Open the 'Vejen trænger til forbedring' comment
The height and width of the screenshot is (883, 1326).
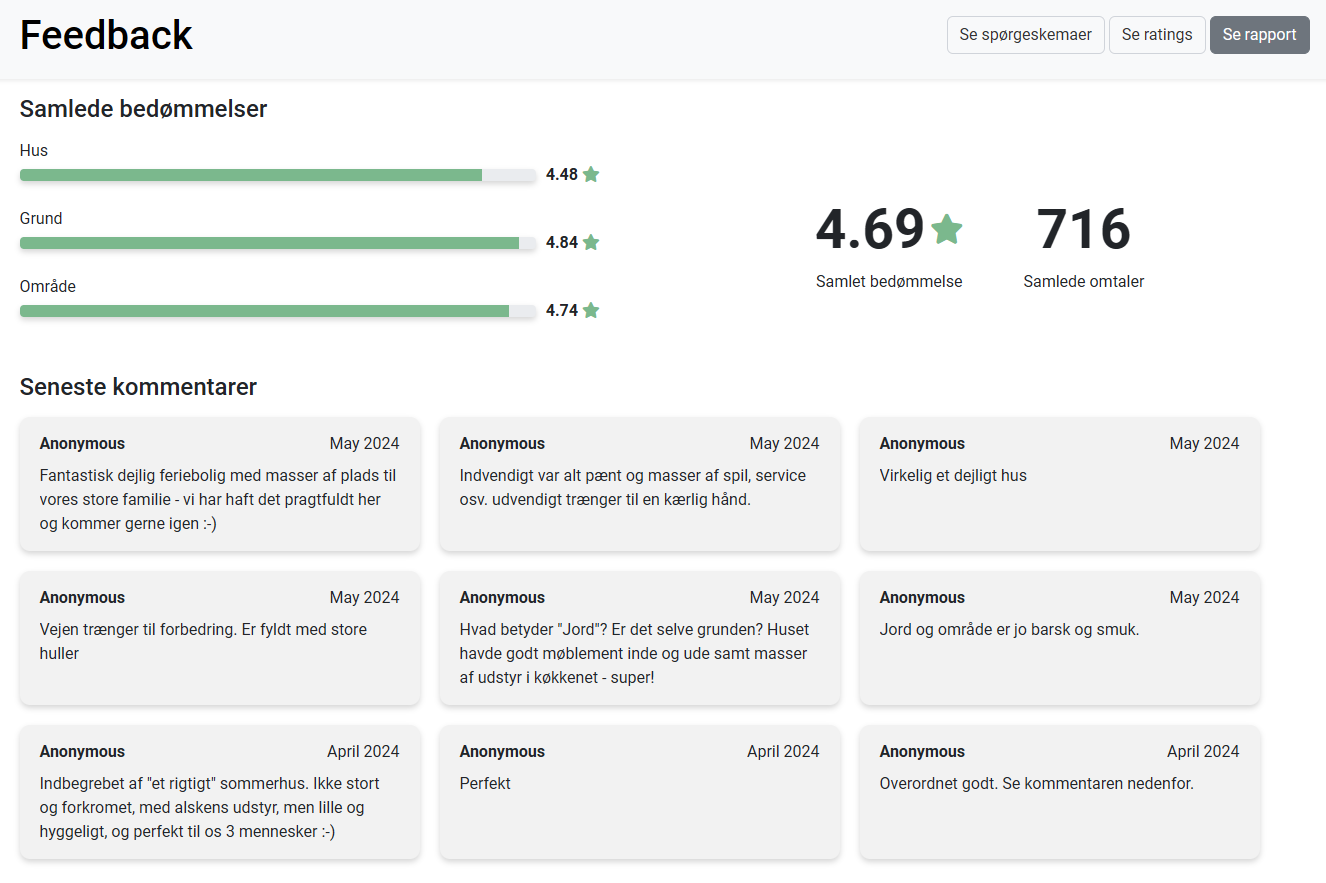[219, 639]
